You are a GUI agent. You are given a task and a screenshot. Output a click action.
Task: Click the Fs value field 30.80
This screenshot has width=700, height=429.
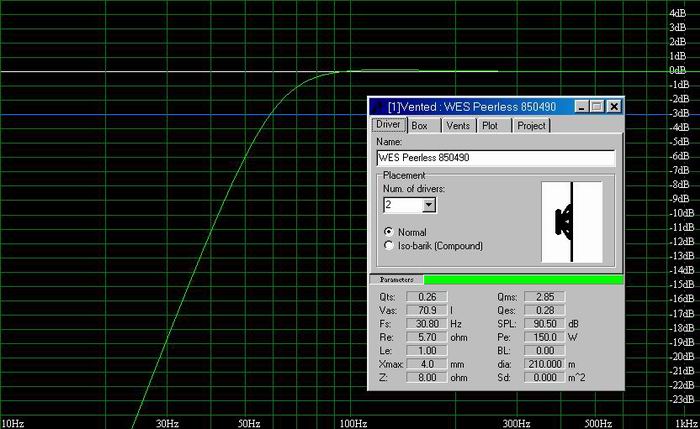pyautogui.click(x=427, y=324)
